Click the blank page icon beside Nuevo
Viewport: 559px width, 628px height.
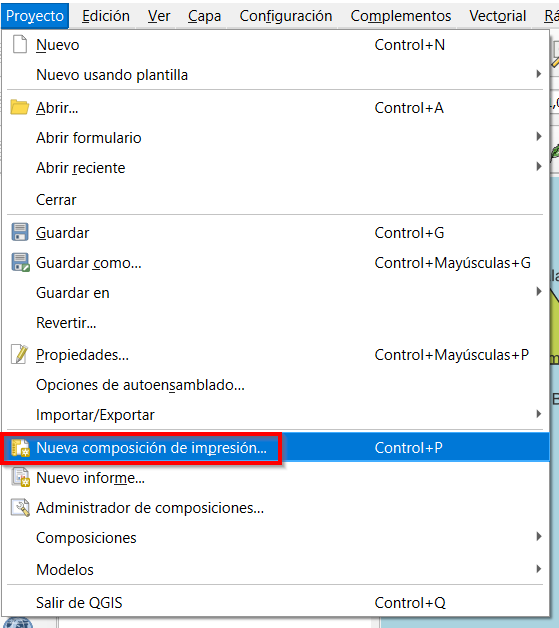(20, 44)
